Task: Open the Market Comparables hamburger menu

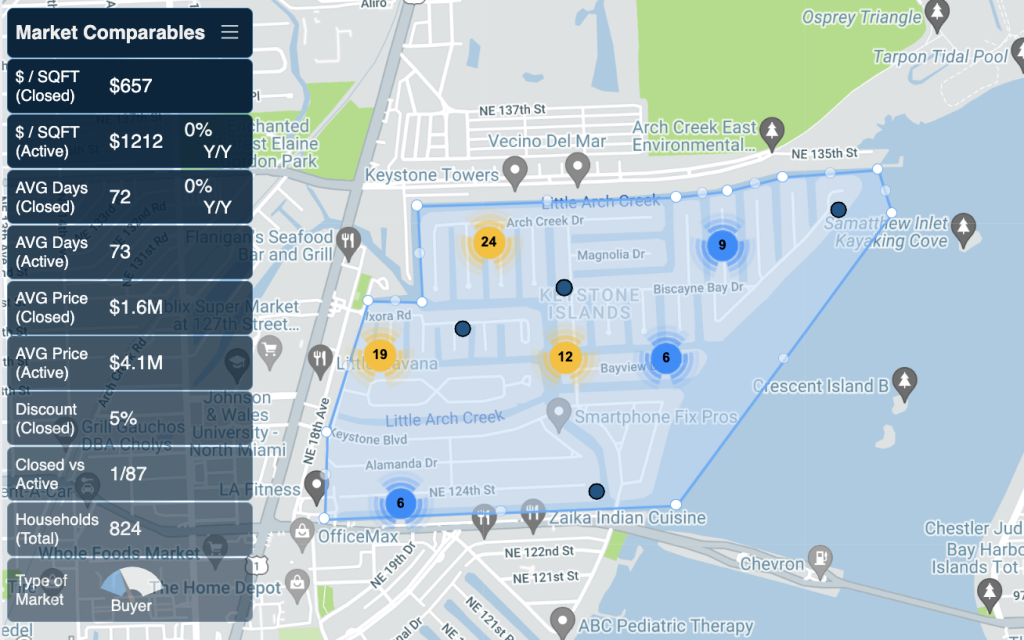Action: pos(229,32)
